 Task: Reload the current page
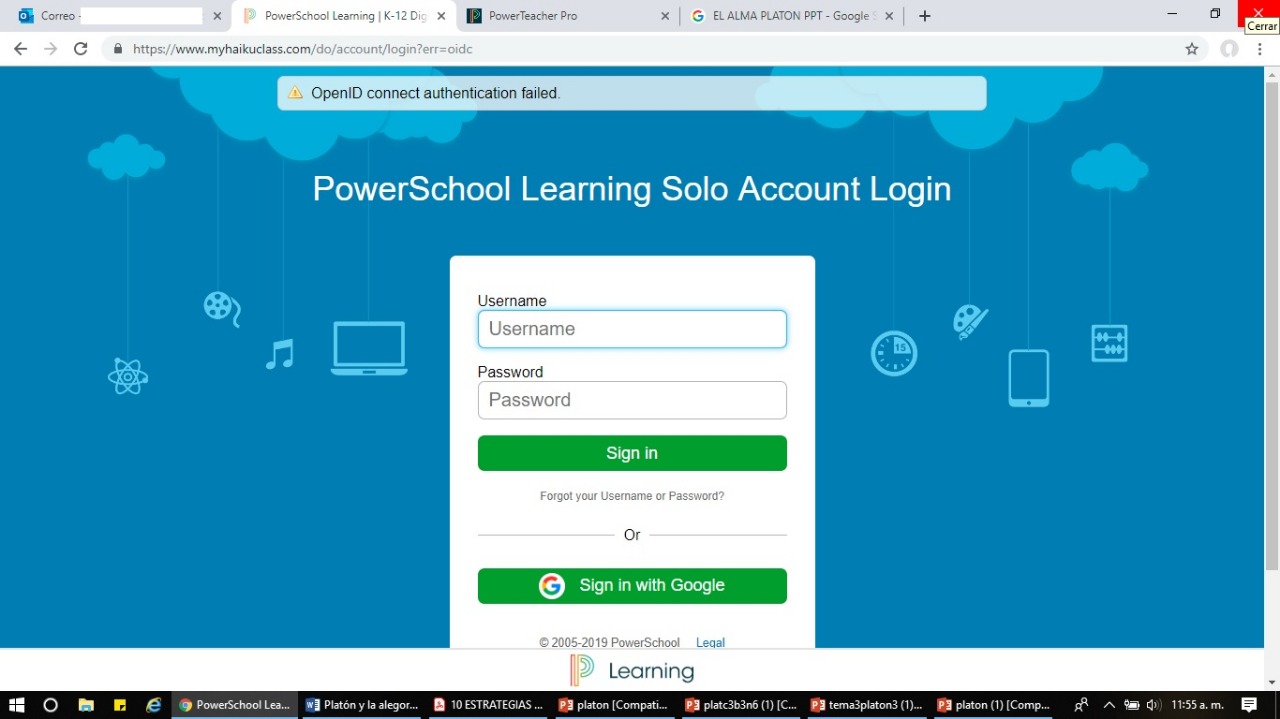pyautogui.click(x=81, y=48)
